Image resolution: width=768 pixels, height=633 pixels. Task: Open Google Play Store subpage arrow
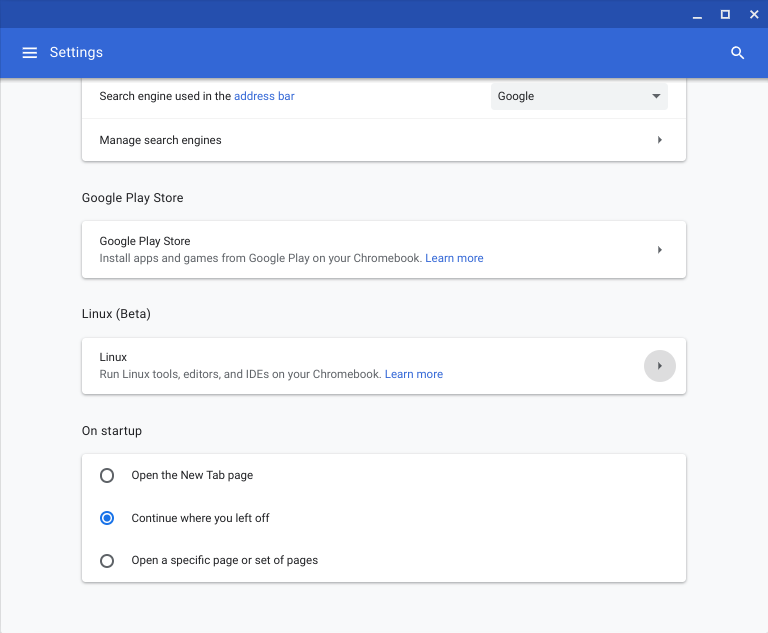point(660,250)
